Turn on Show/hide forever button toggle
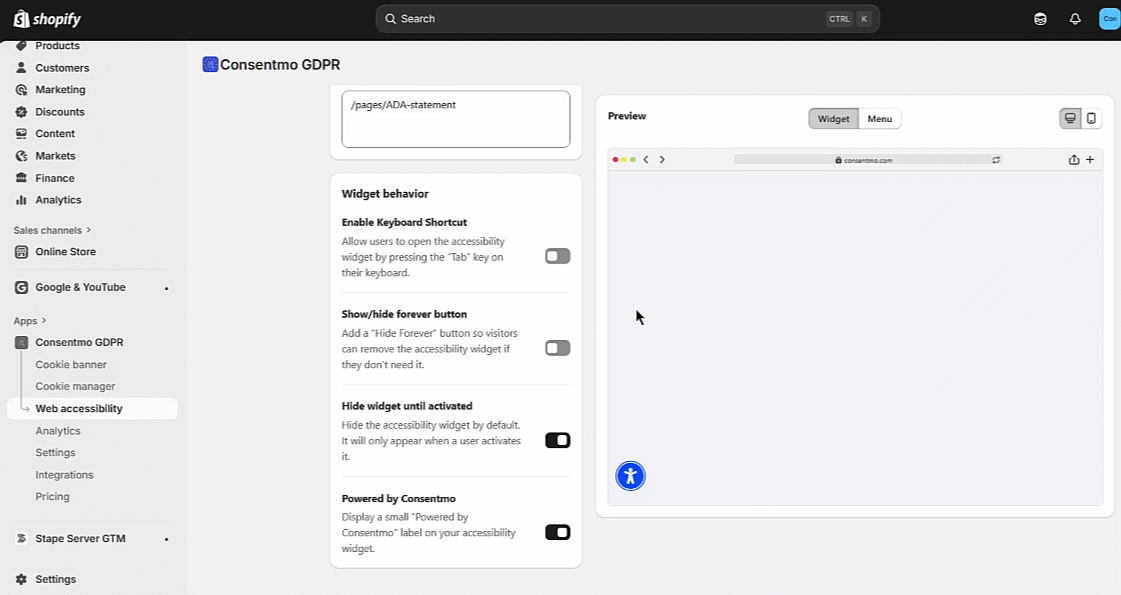 pyautogui.click(x=557, y=349)
